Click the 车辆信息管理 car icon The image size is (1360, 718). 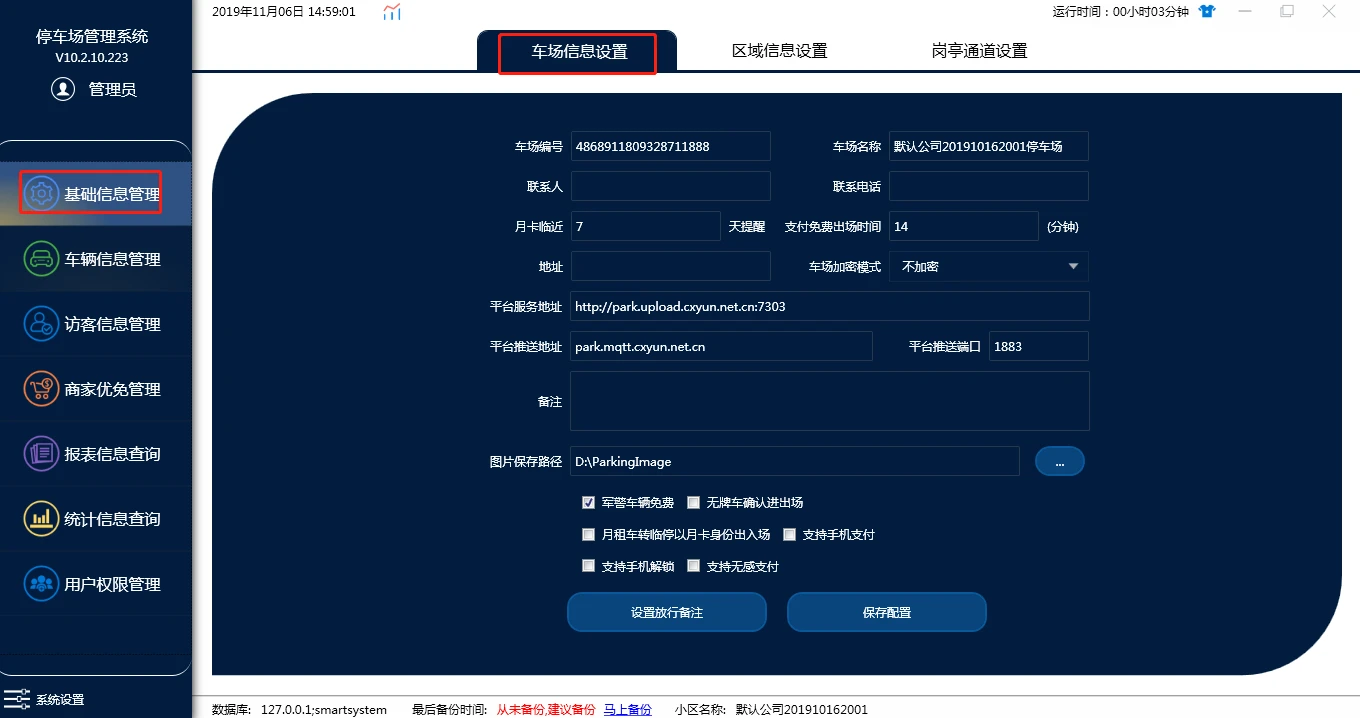point(42,259)
